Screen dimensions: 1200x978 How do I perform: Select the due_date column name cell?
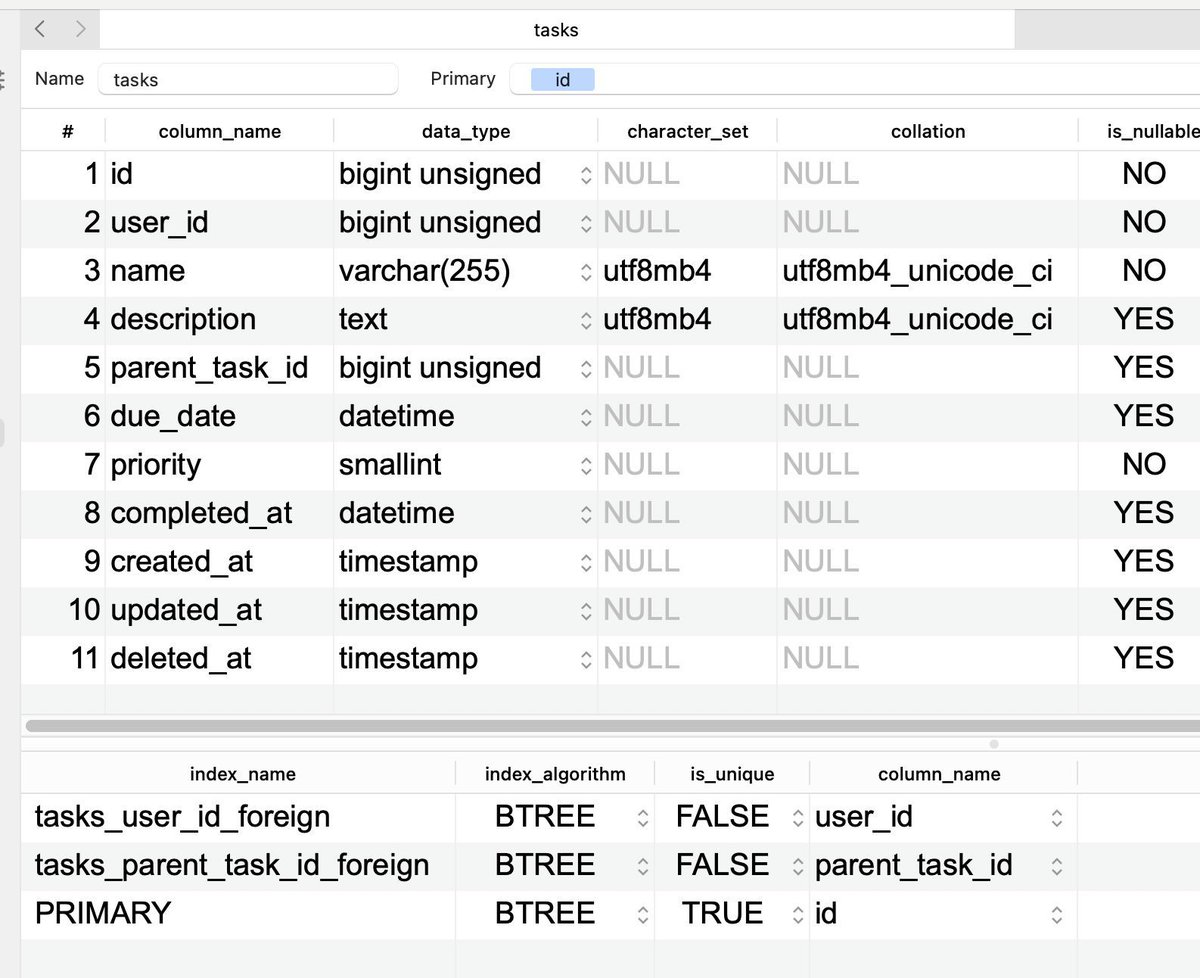coord(219,416)
